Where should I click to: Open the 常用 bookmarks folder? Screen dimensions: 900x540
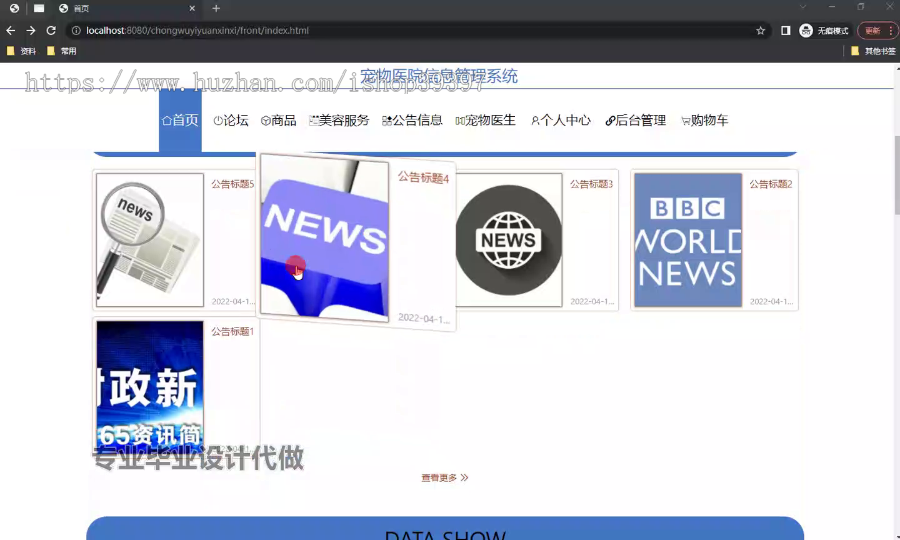(61, 51)
